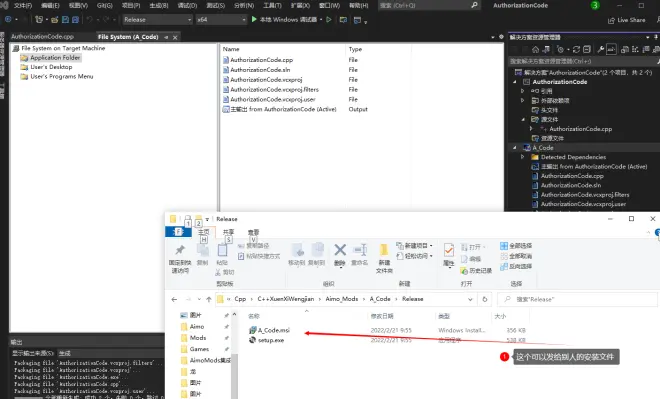Click the refresh icon in Solution Explorer toolbar

click(576, 50)
